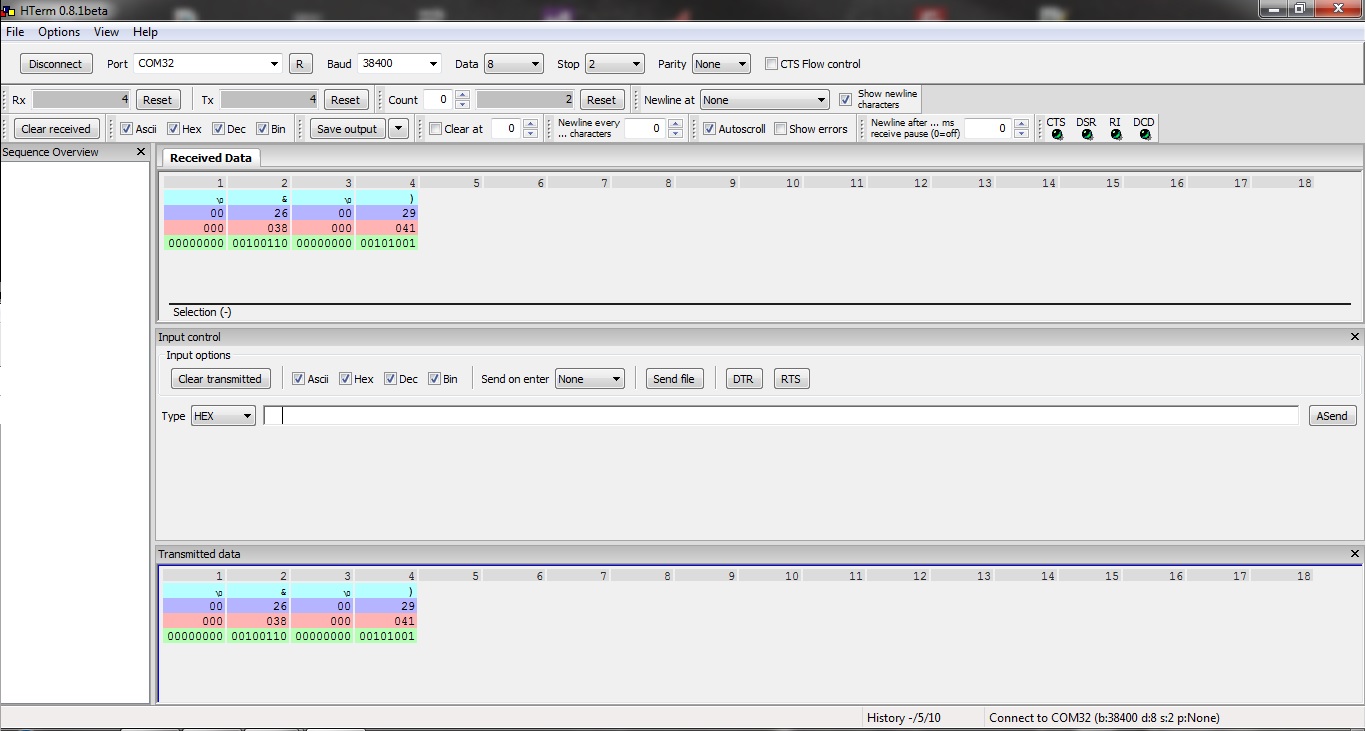This screenshot has height=731, width=1366.
Task: Click the RI status indicator LED
Action: [1116, 135]
